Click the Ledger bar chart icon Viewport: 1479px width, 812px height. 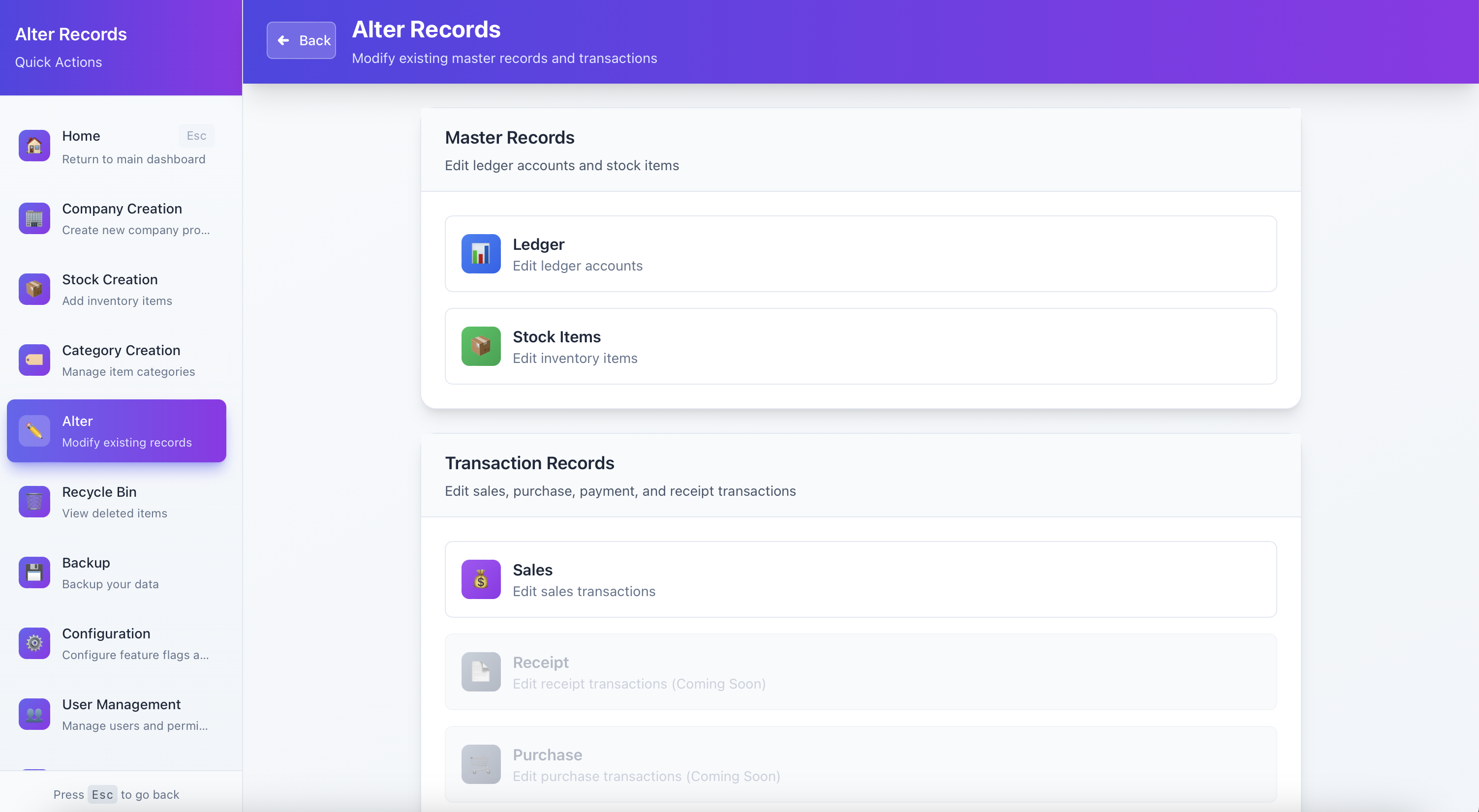tap(481, 254)
